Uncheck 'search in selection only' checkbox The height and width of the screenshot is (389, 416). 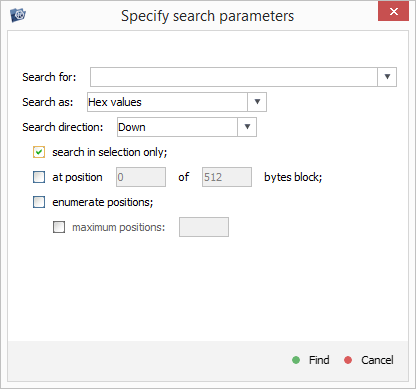(x=39, y=152)
